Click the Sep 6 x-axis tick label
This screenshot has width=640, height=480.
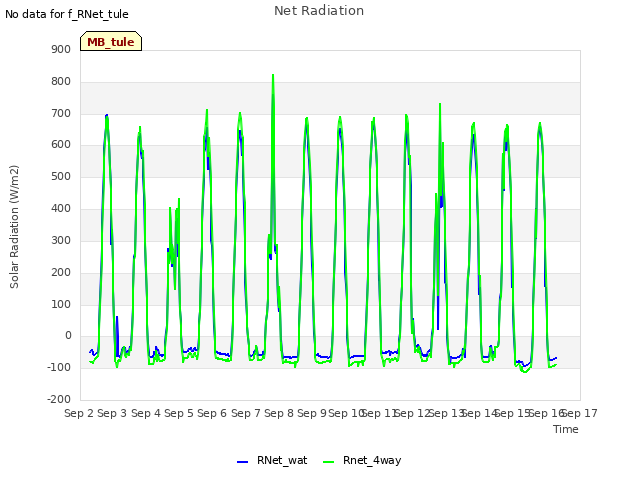click(212, 413)
